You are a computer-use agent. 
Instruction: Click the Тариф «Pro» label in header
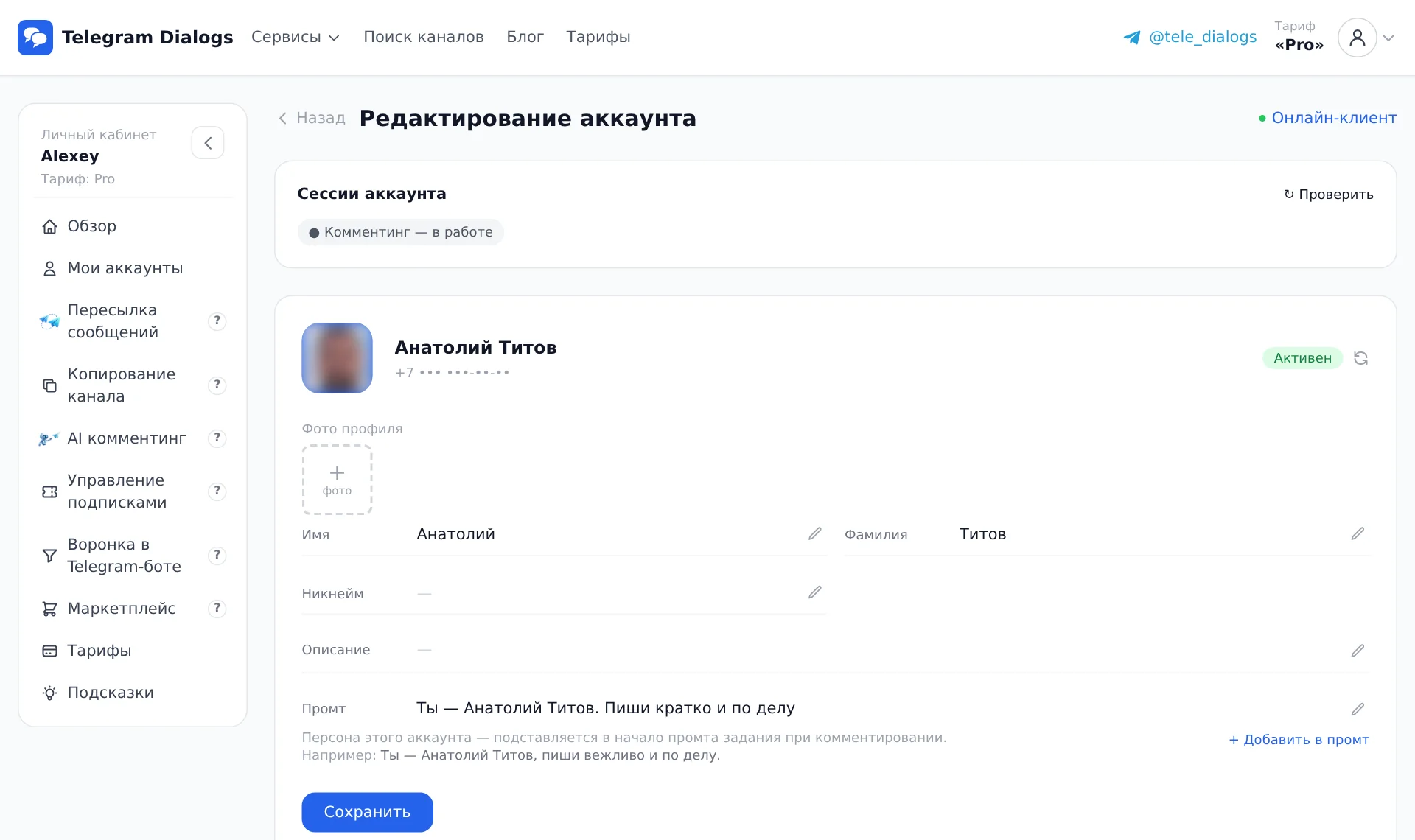pos(1299,37)
